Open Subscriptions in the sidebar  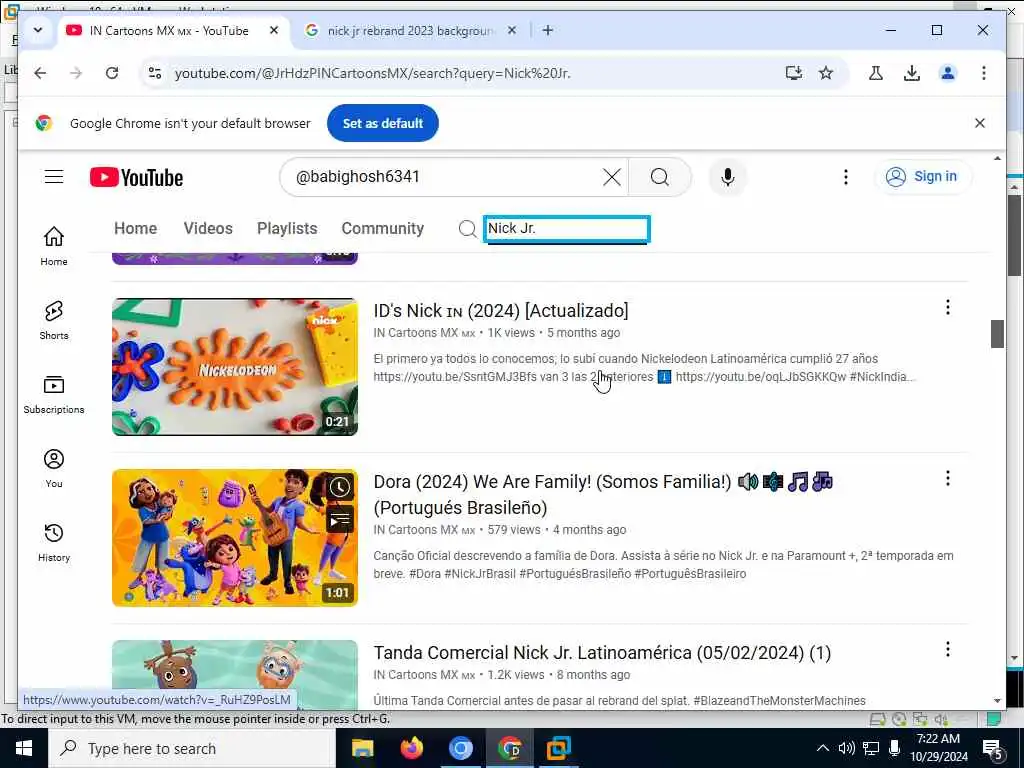point(54,394)
